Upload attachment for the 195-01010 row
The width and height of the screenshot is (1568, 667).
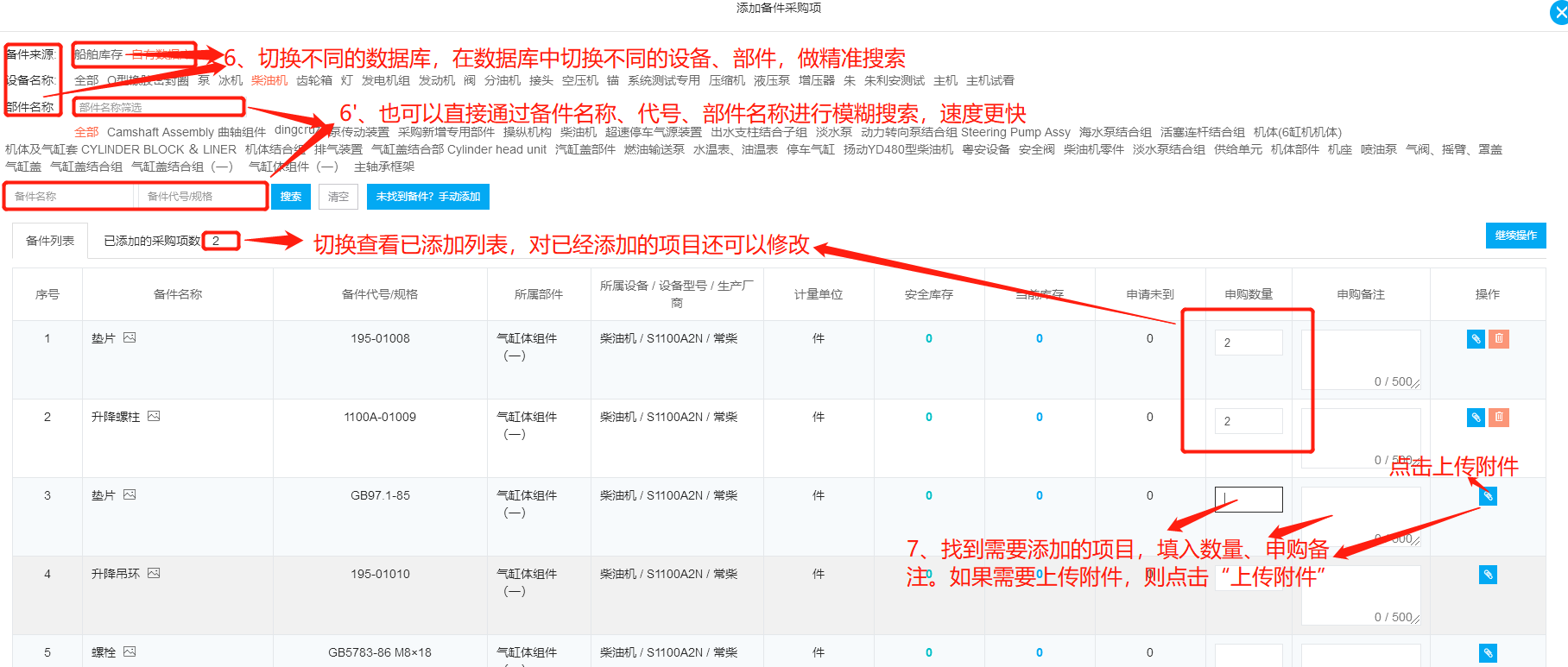1488,575
